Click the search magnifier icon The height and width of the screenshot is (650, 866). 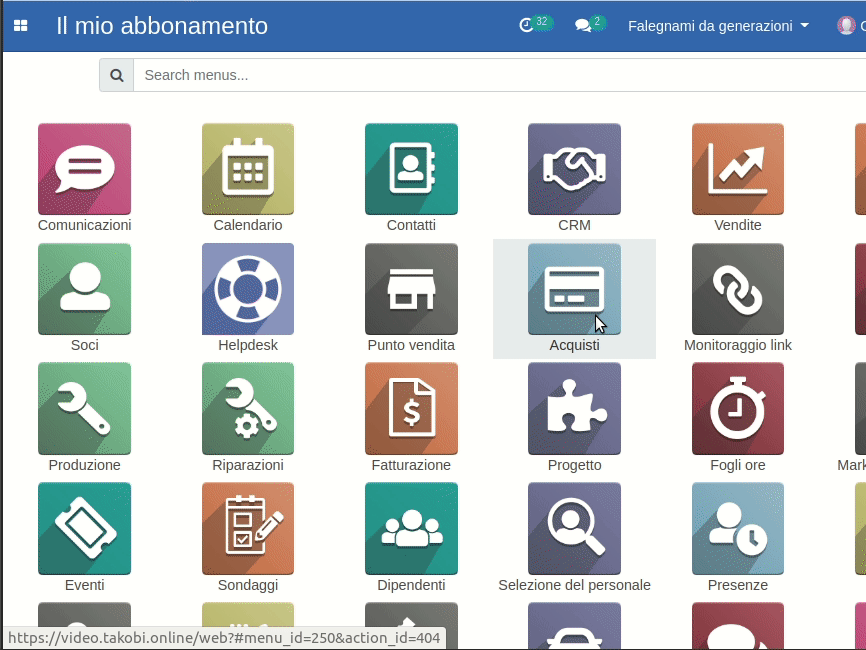pos(117,75)
